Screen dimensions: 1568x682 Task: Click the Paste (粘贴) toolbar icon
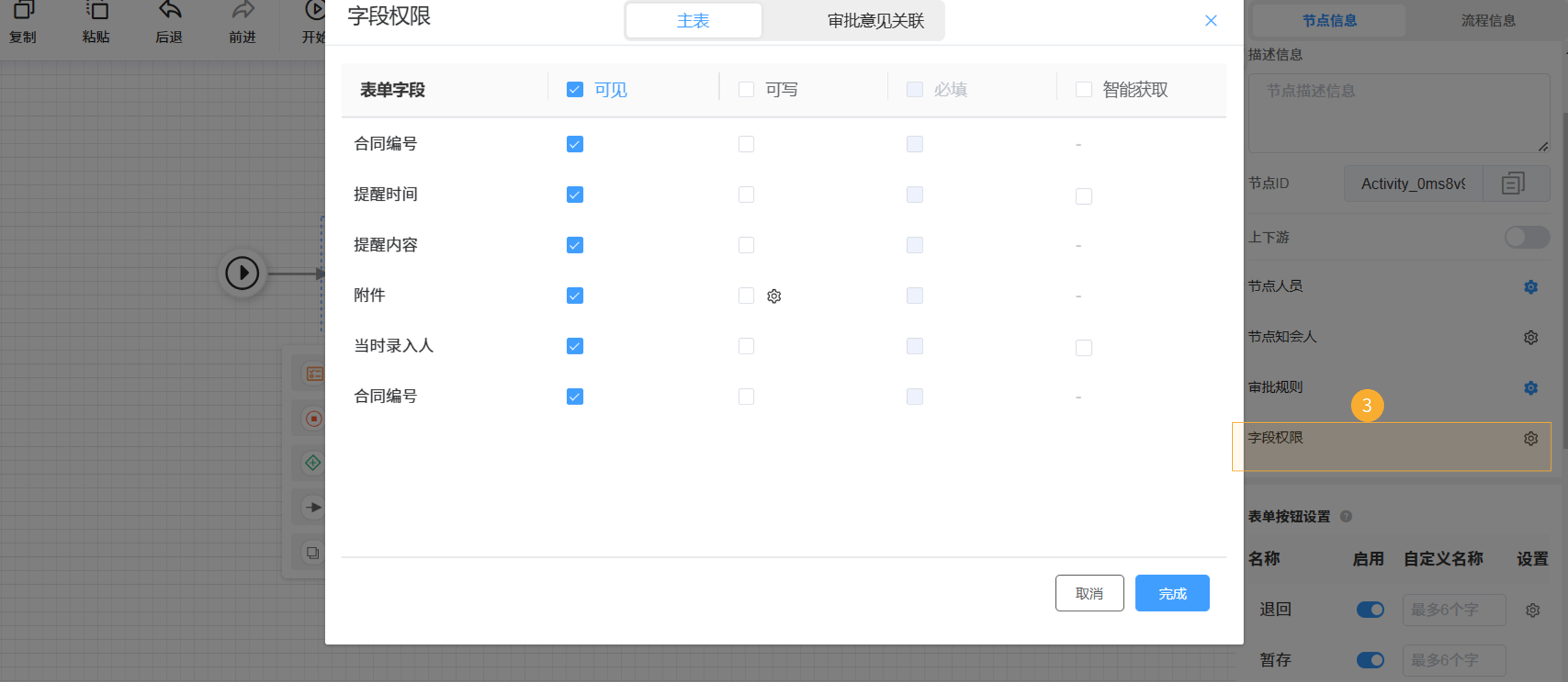pos(97,11)
